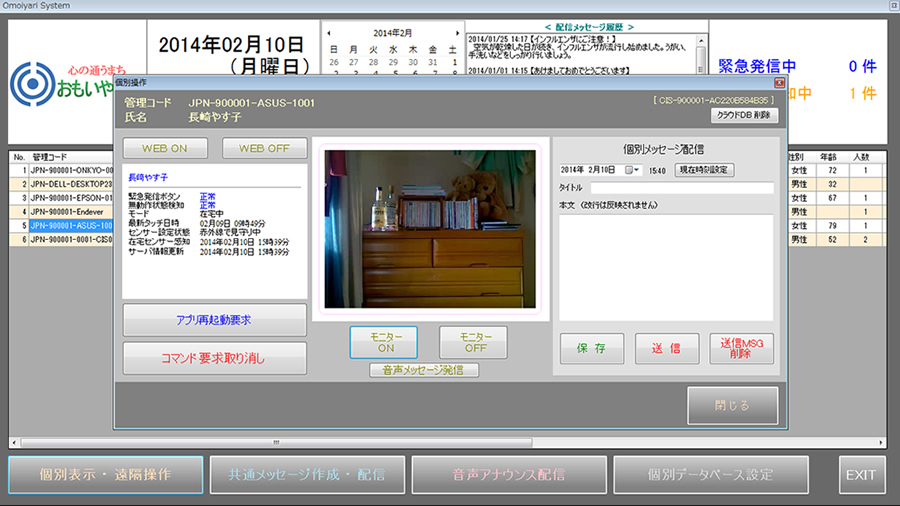Click the タイトル input field

(681, 188)
